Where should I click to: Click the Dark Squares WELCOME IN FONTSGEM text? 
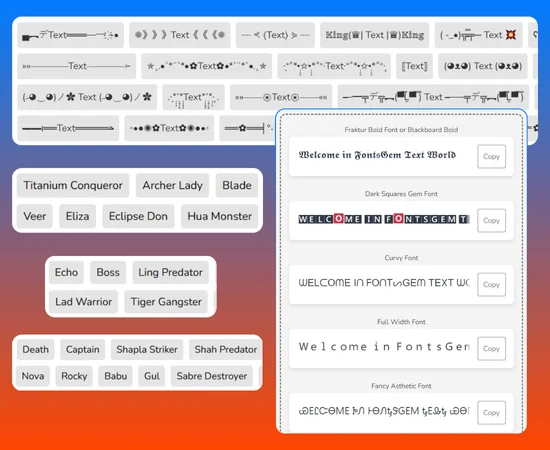(x=384, y=219)
